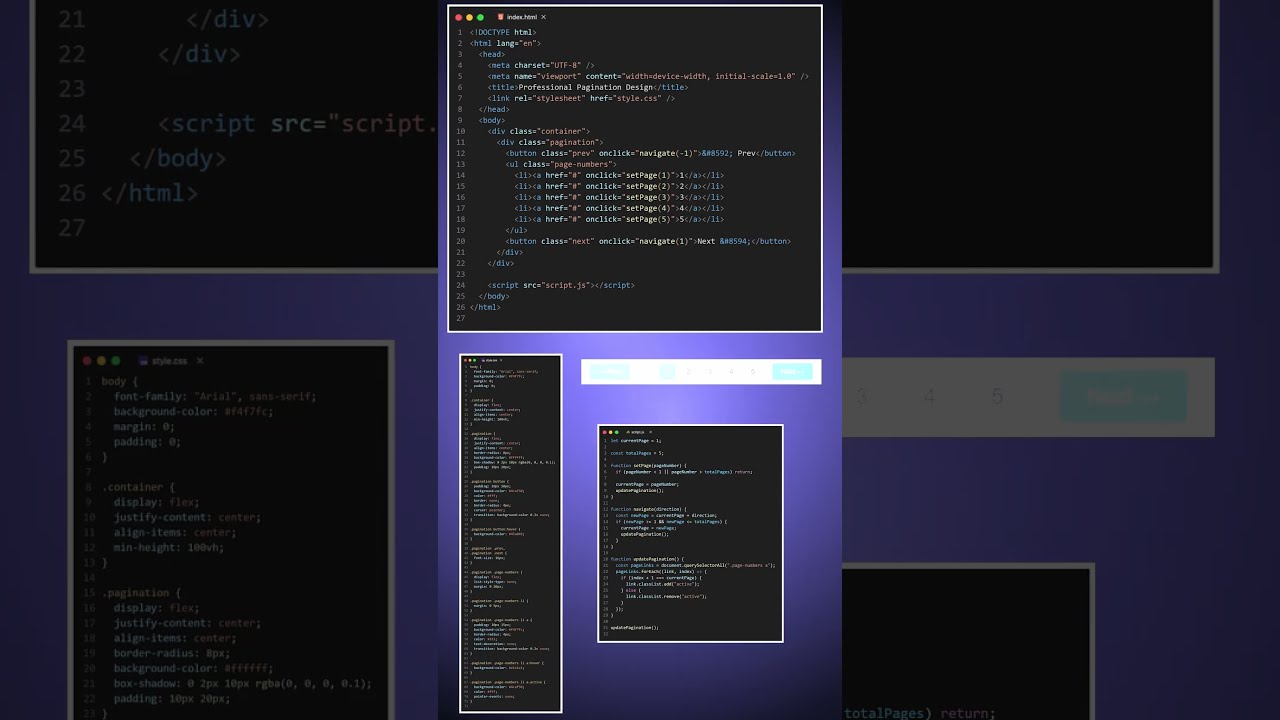Click the CSS file icon on the background style.css tab
This screenshot has width=1280, height=720.
pyautogui.click(x=143, y=360)
